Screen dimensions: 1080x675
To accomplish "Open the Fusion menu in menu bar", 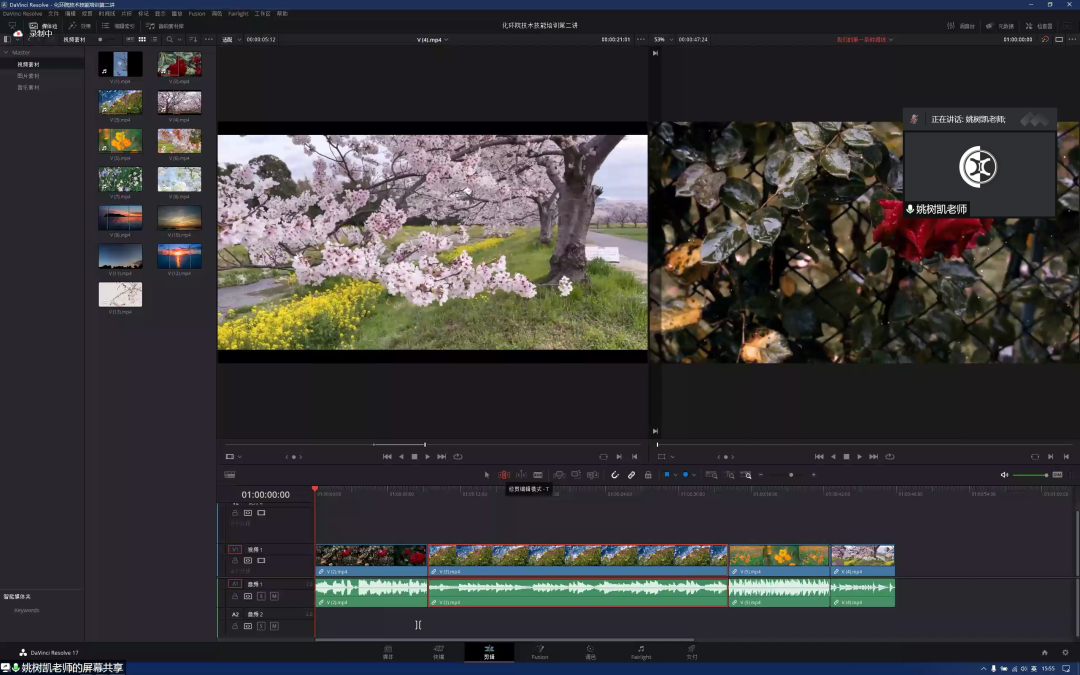I will tap(197, 14).
